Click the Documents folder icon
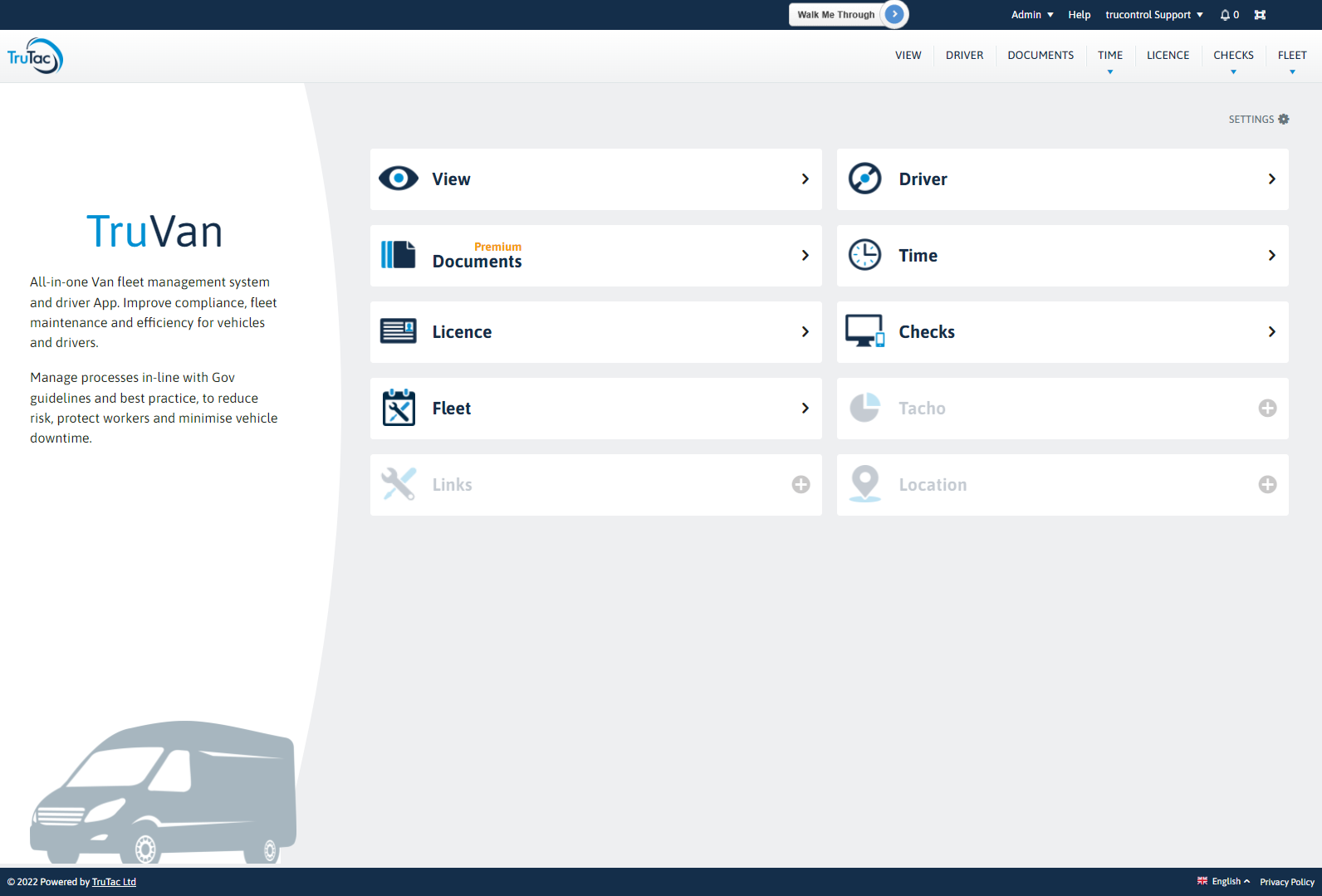Image resolution: width=1322 pixels, height=896 pixels. click(399, 255)
